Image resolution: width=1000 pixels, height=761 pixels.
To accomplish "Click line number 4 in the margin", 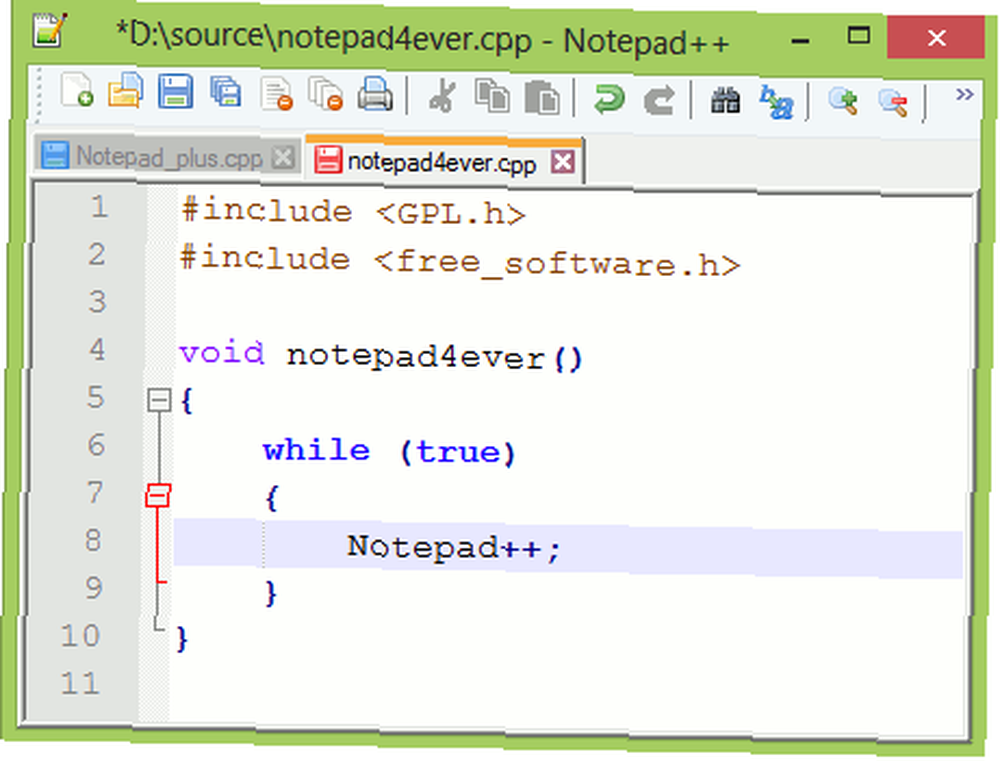I will (x=97, y=350).
